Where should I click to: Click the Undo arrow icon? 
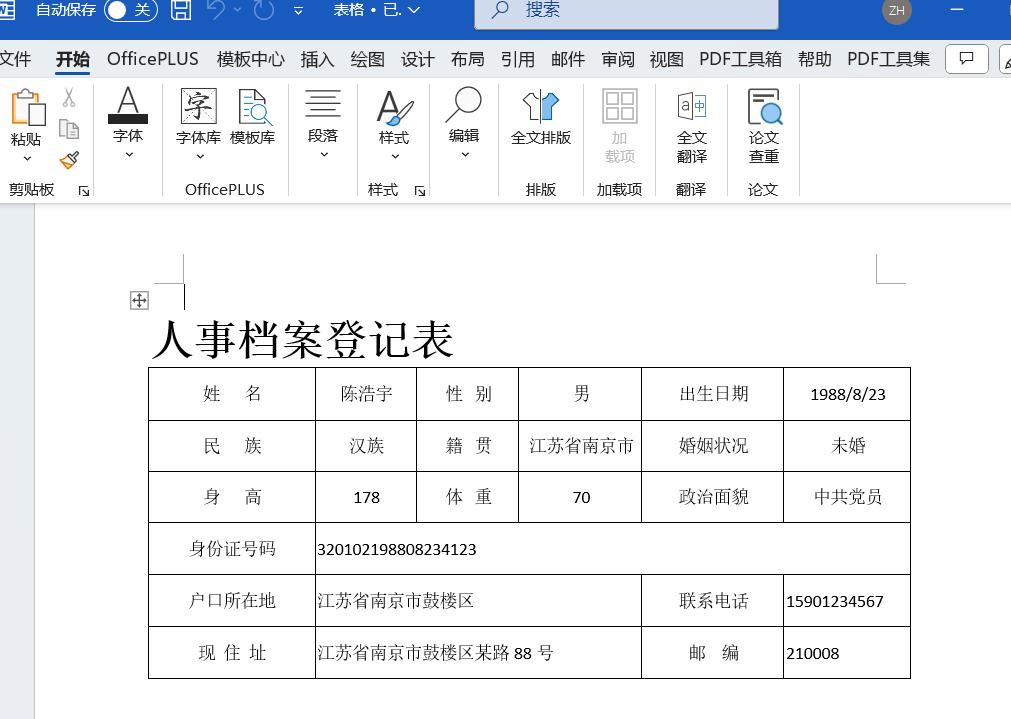217,10
